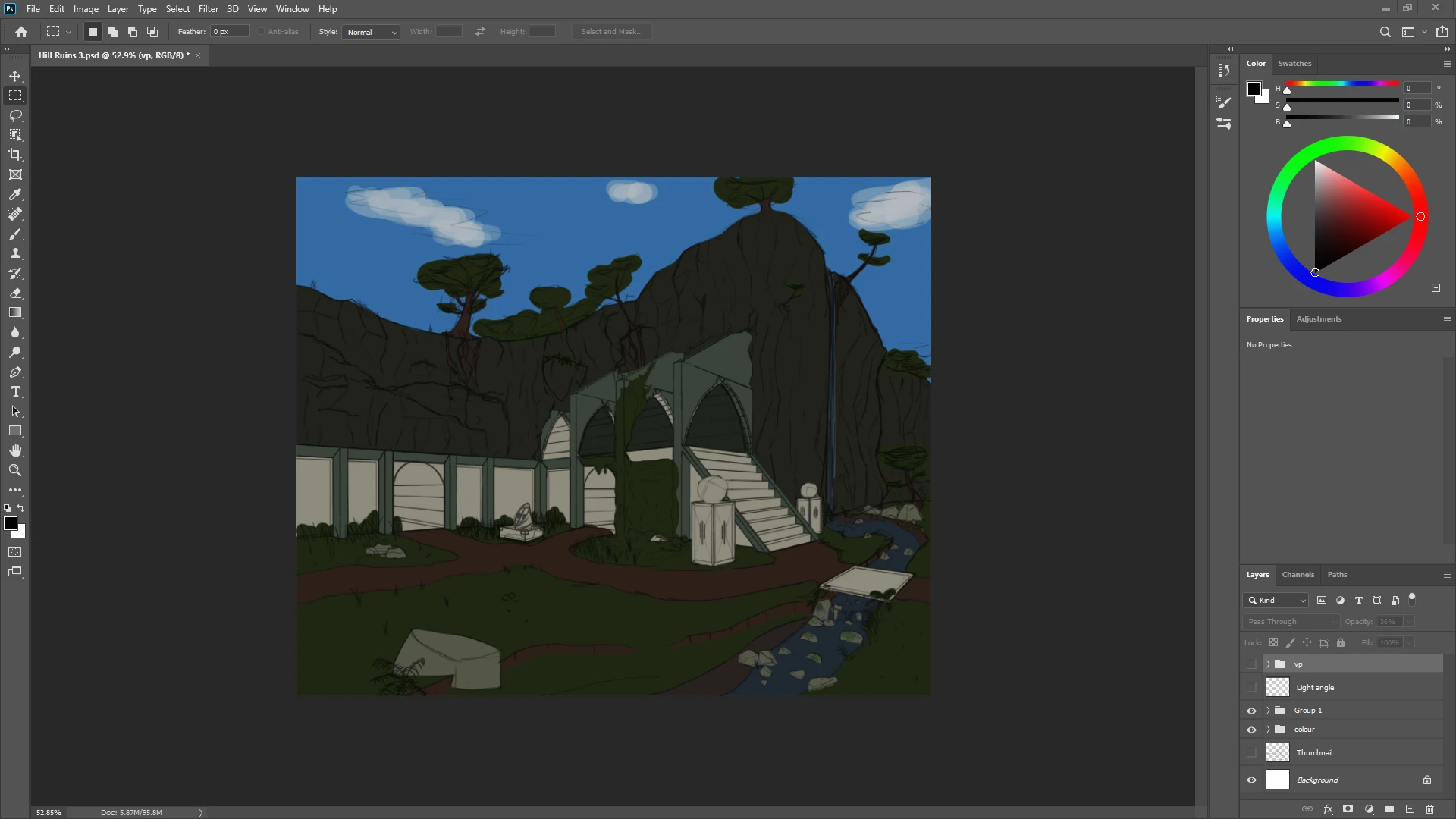The height and width of the screenshot is (819, 1456).
Task: Select the Eraser tool
Action: (x=15, y=293)
